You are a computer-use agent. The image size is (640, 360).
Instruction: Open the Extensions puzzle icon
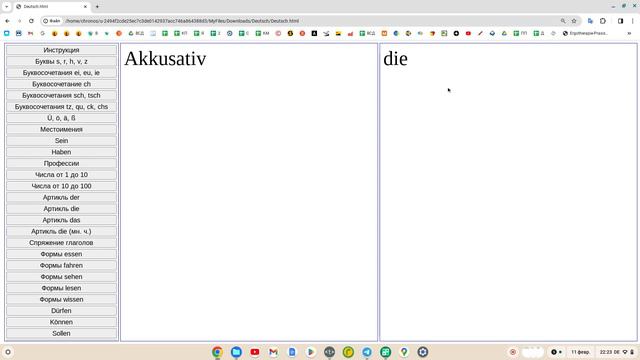pyautogui.click(x=603, y=21)
